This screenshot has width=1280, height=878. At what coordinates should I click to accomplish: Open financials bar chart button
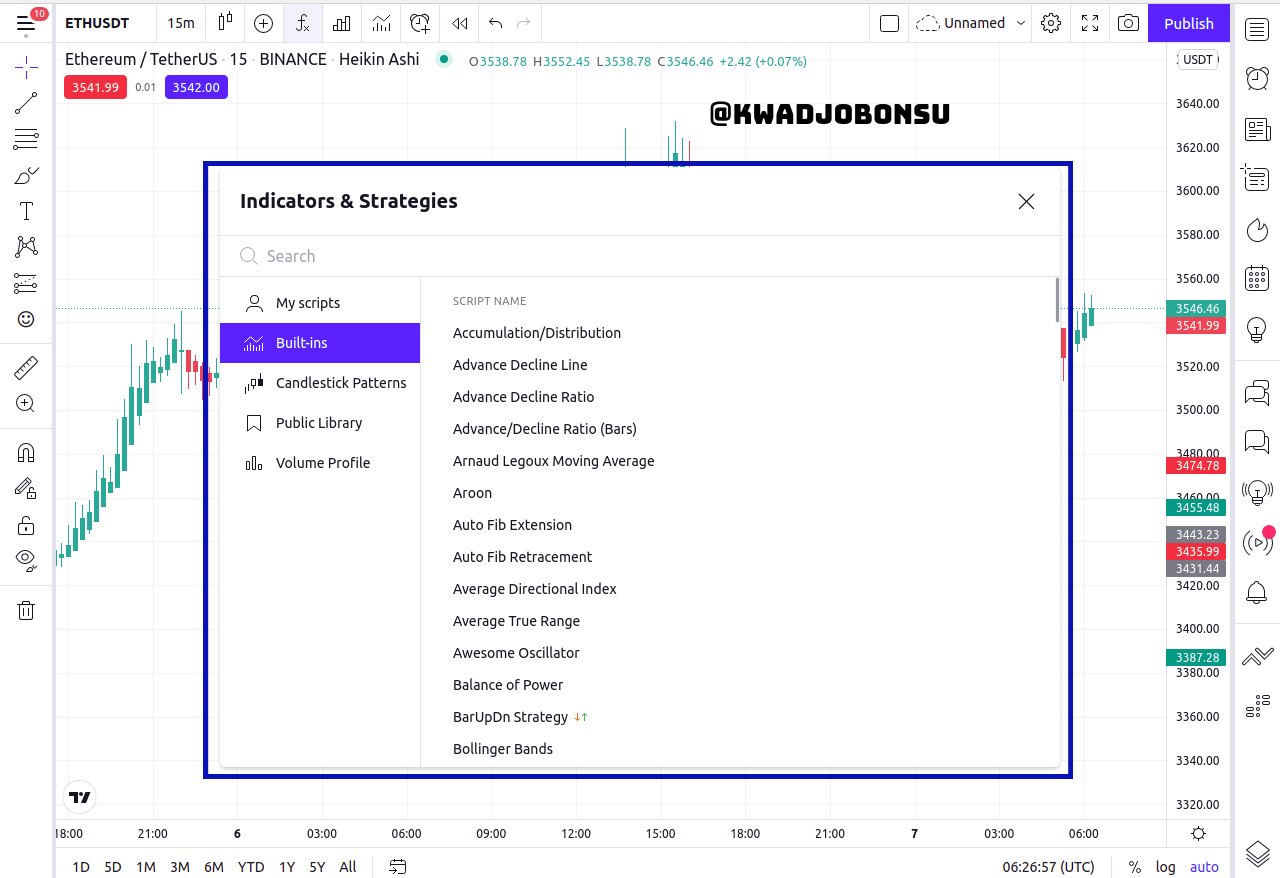(341, 22)
